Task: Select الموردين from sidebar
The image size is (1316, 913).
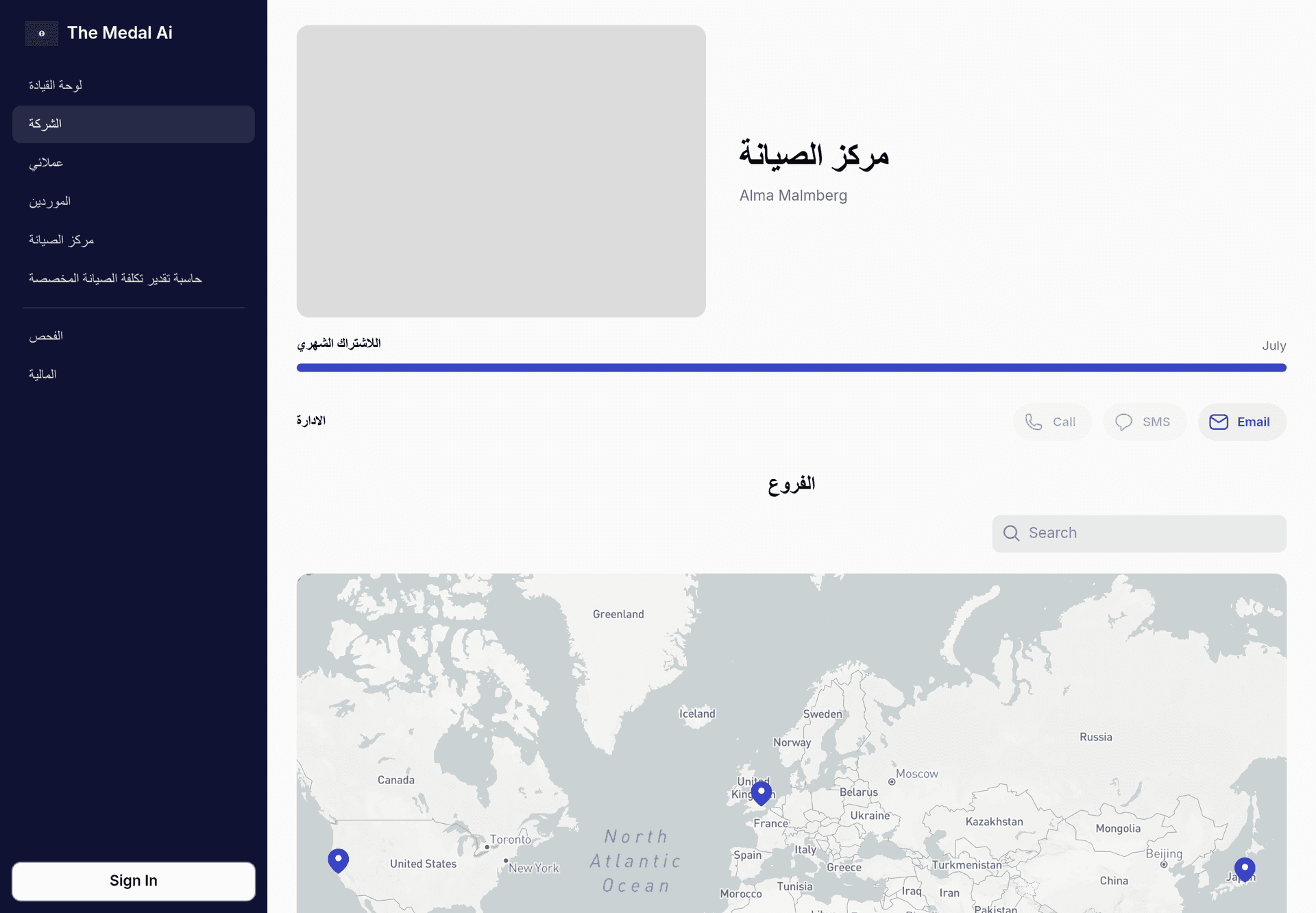Action: [50, 202]
